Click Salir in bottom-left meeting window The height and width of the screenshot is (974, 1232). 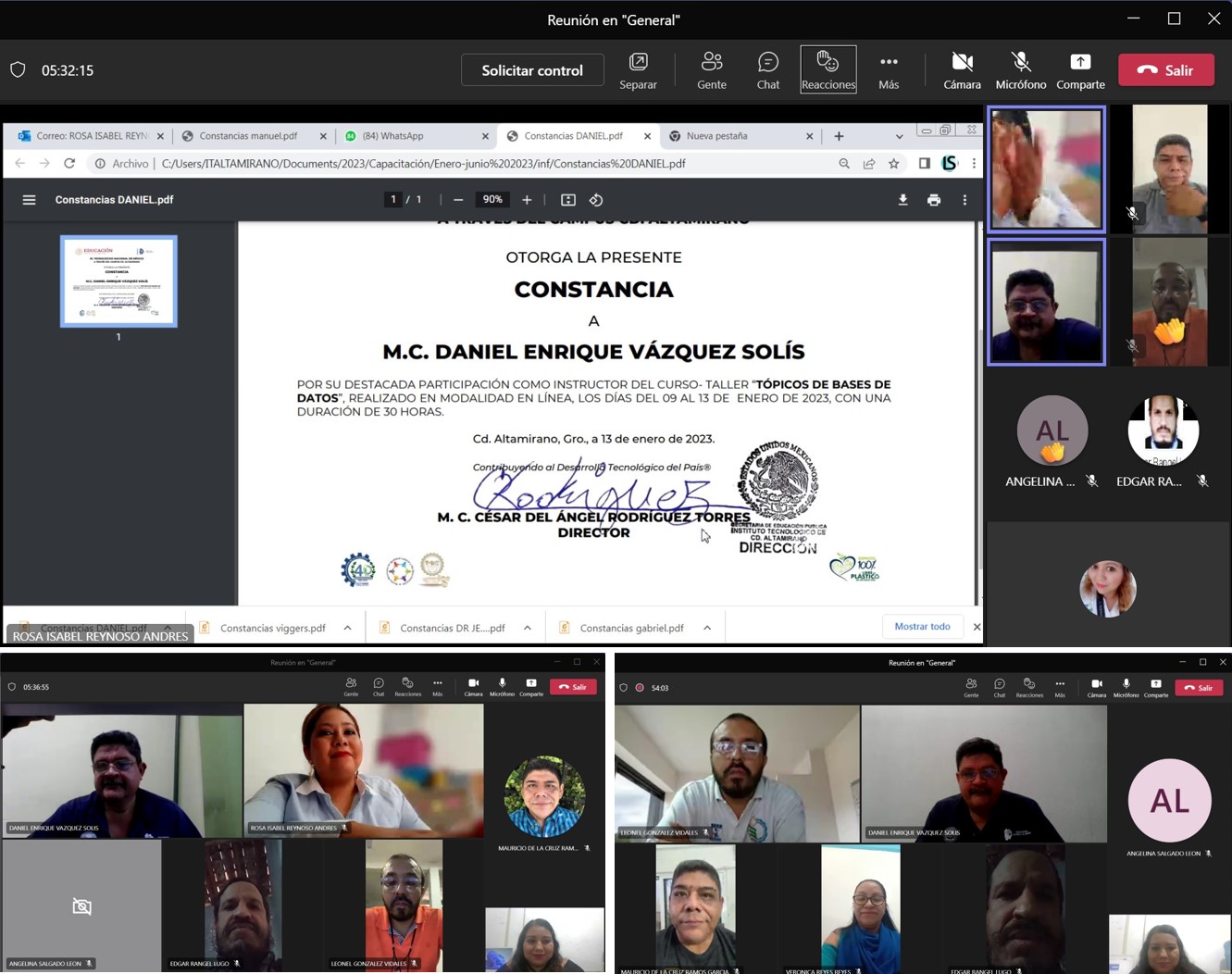click(x=573, y=687)
